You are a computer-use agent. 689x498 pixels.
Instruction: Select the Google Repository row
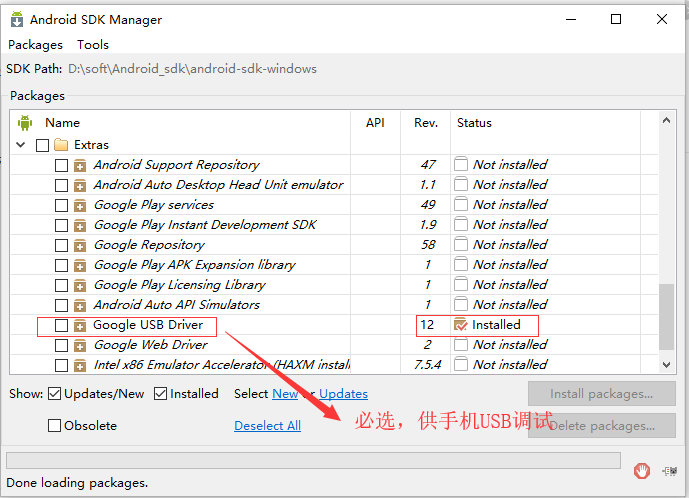[149, 245]
